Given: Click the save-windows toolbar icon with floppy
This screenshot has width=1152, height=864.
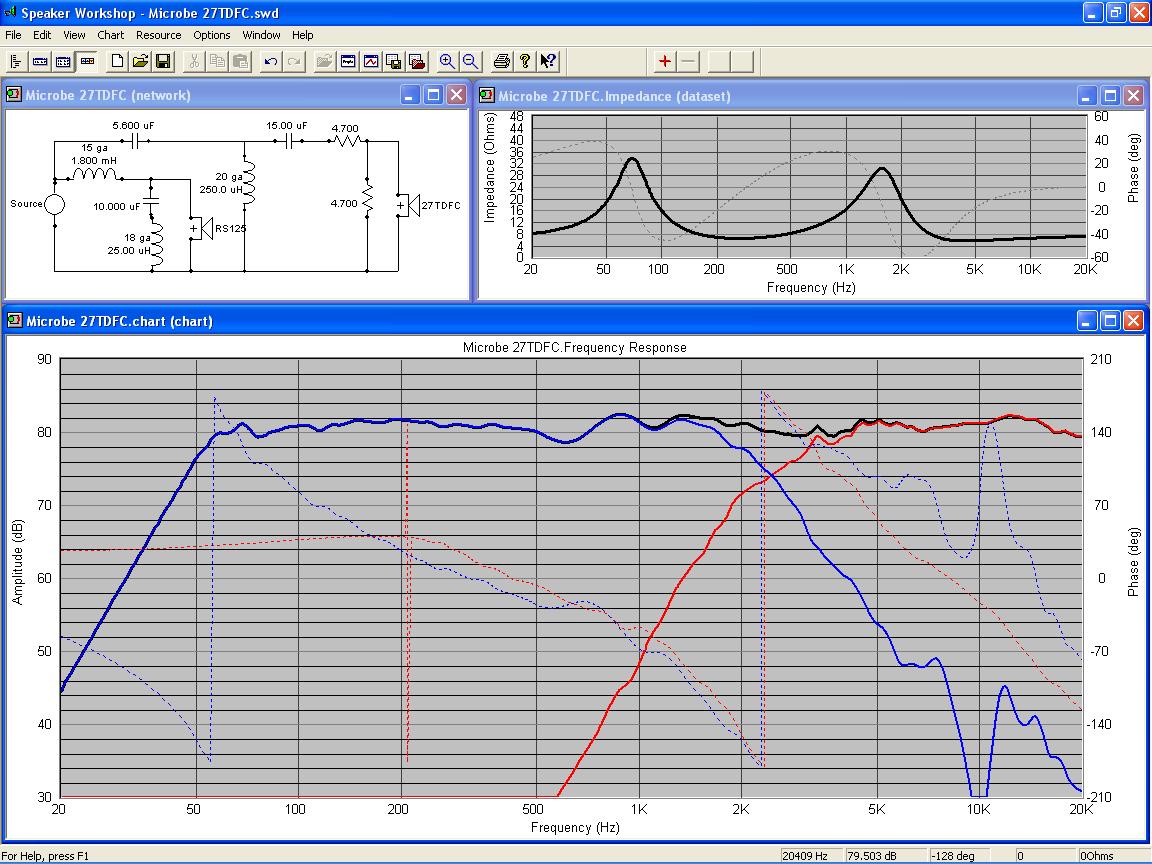Looking at the screenshot, I should [x=394, y=62].
